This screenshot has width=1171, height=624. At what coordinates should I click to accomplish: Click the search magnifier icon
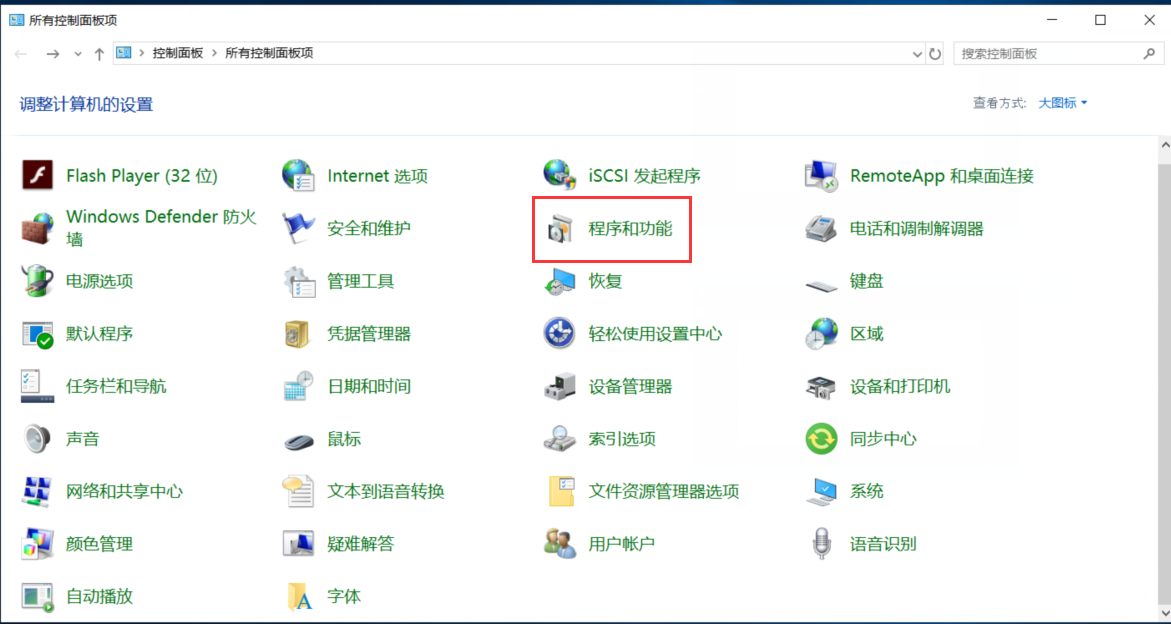point(1149,54)
